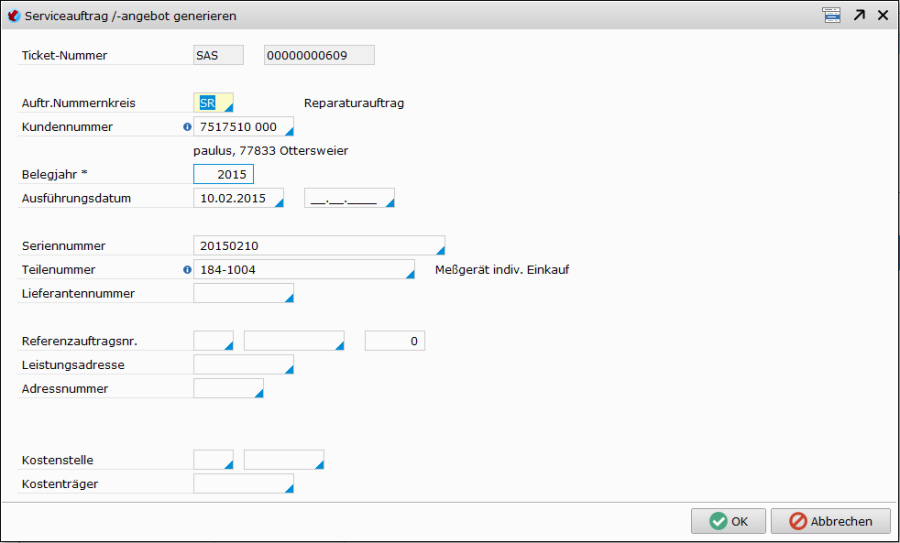This screenshot has height=543, width=900.
Task: Confirm the form with the OK button
Action: (728, 521)
